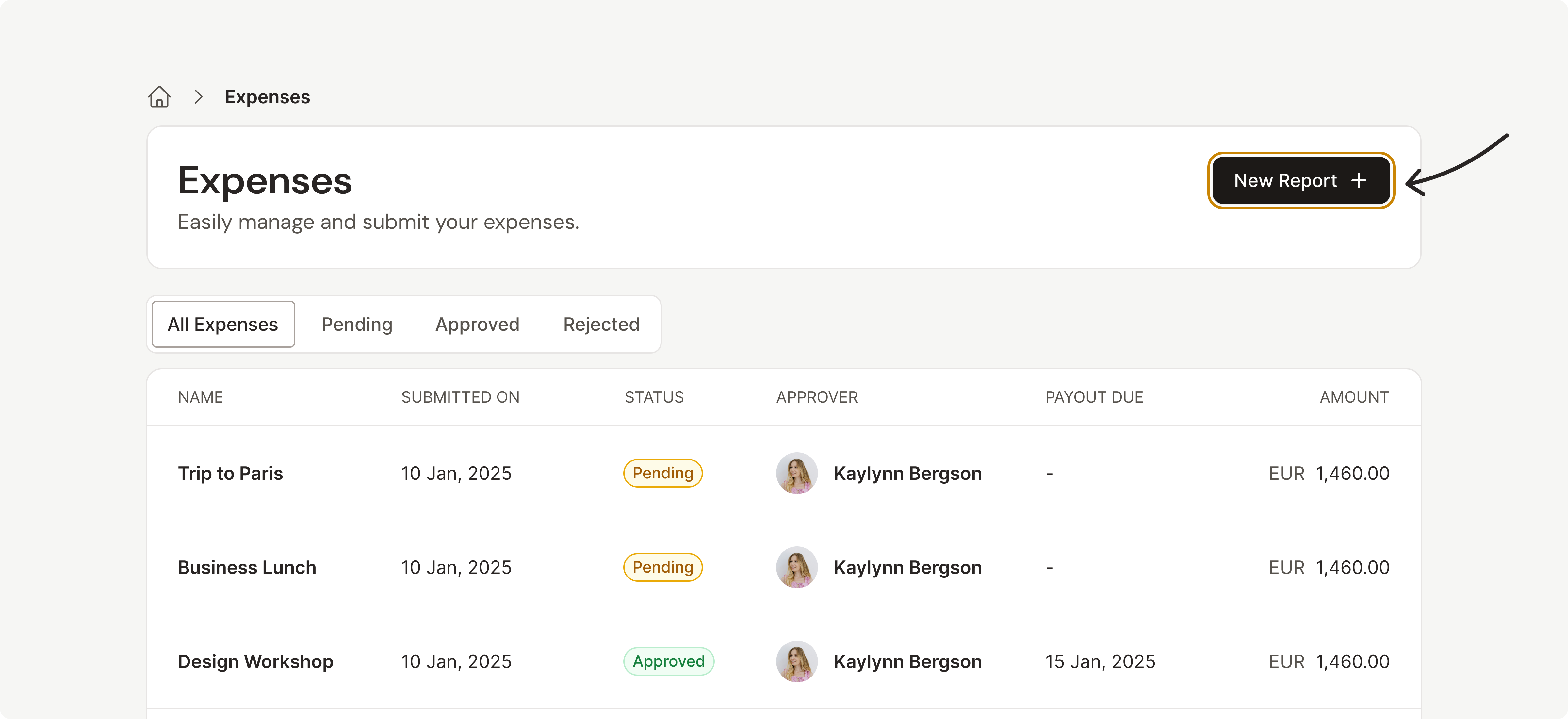Click the Expenses breadcrumb link
The image size is (1568, 719).
coord(267,97)
